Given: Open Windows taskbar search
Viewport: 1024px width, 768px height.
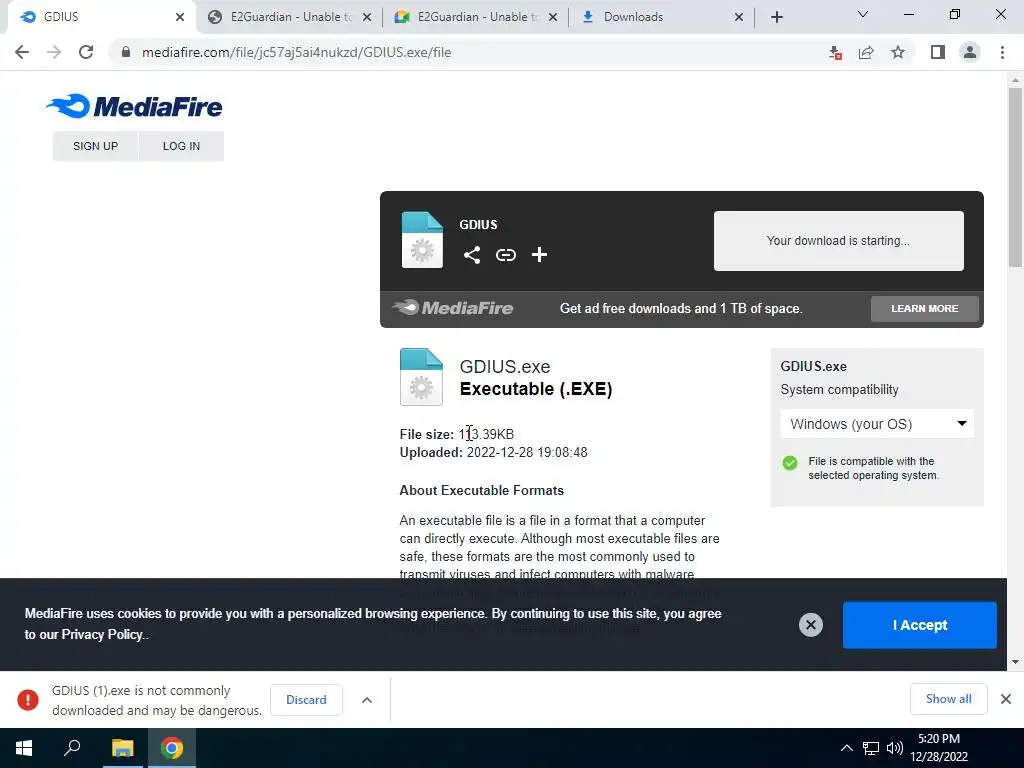Looking at the screenshot, I should click(72, 748).
